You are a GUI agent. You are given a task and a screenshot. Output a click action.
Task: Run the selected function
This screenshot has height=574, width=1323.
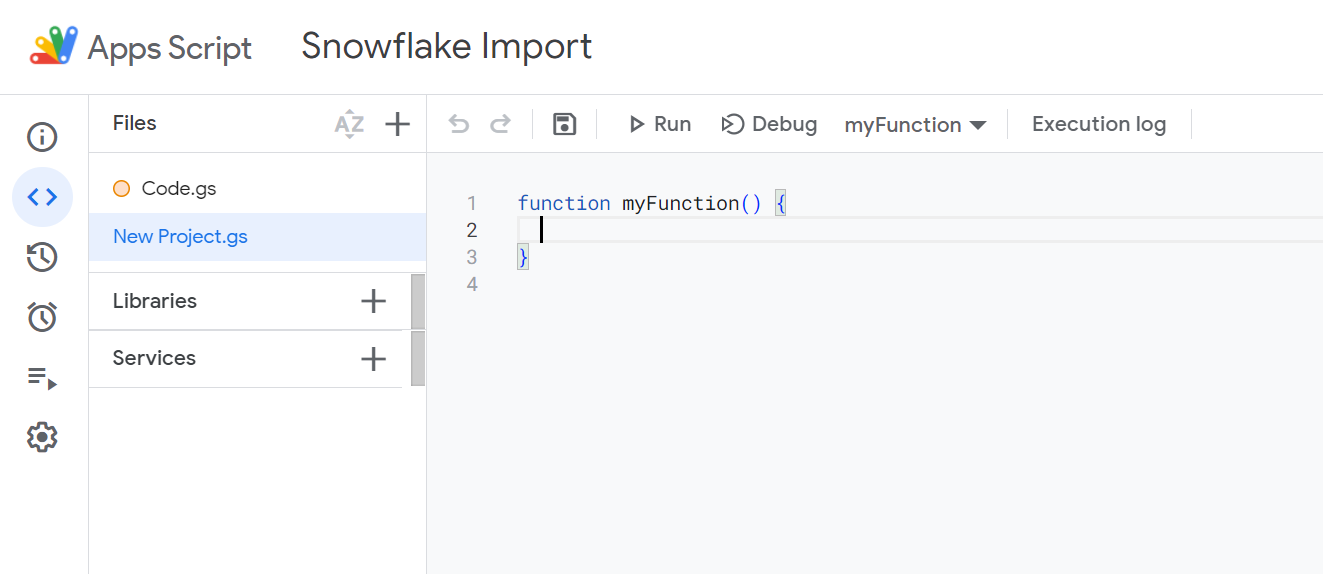point(660,124)
